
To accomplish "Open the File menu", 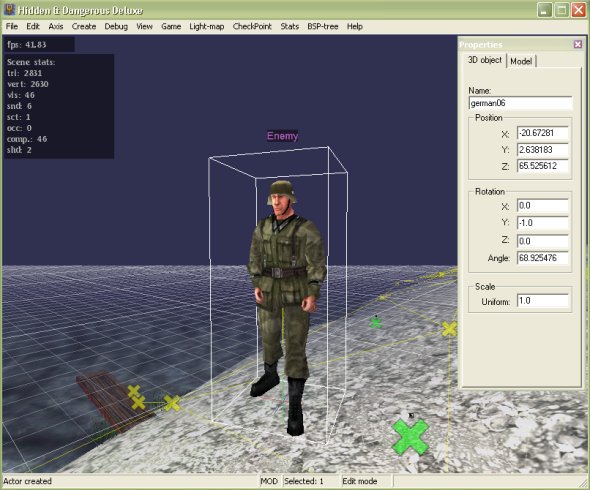I will (x=12, y=26).
